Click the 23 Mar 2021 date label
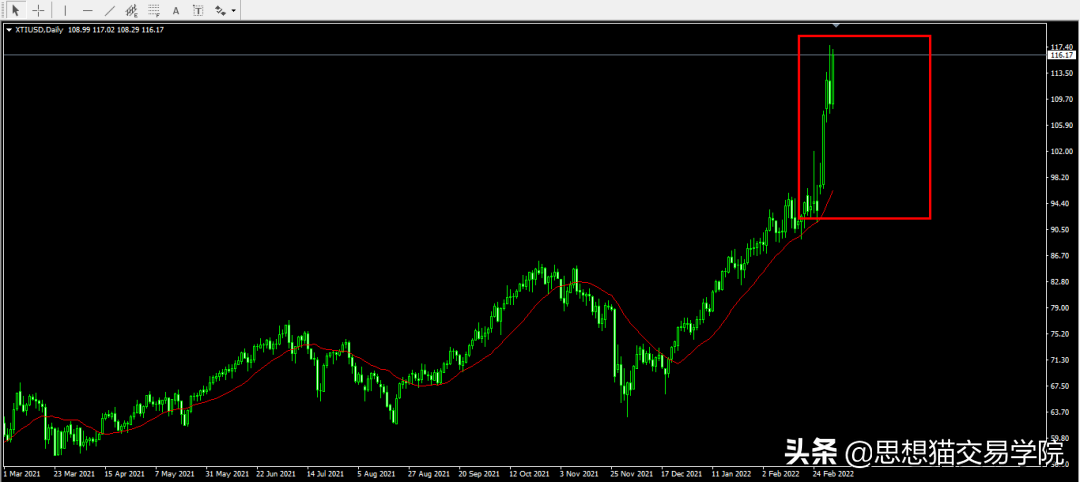This screenshot has height=482, width=1080. [74, 474]
